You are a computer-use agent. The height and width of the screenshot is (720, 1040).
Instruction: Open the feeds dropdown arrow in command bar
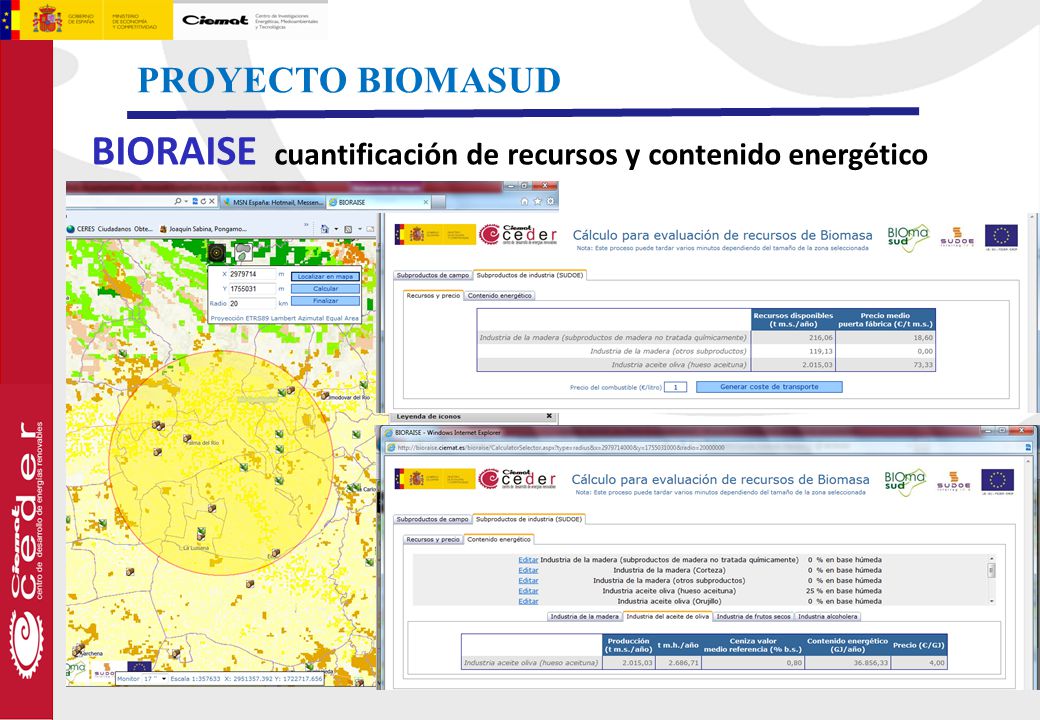point(359,229)
